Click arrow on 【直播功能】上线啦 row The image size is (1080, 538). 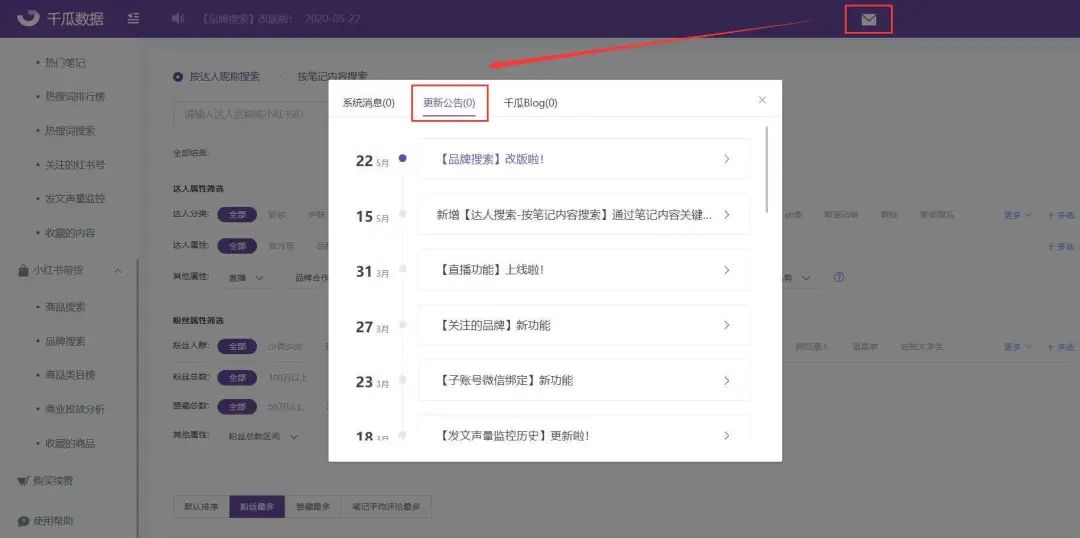coord(727,270)
